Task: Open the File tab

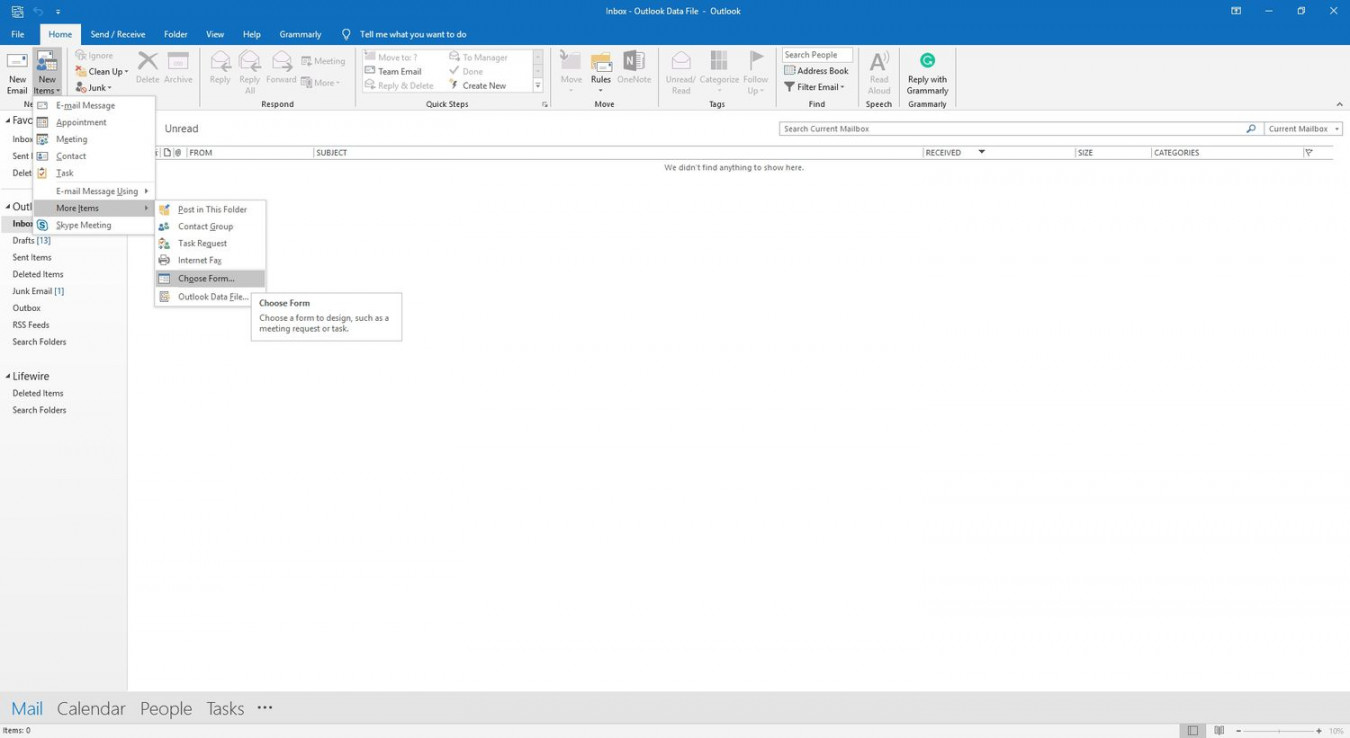Action: pyautogui.click(x=18, y=34)
